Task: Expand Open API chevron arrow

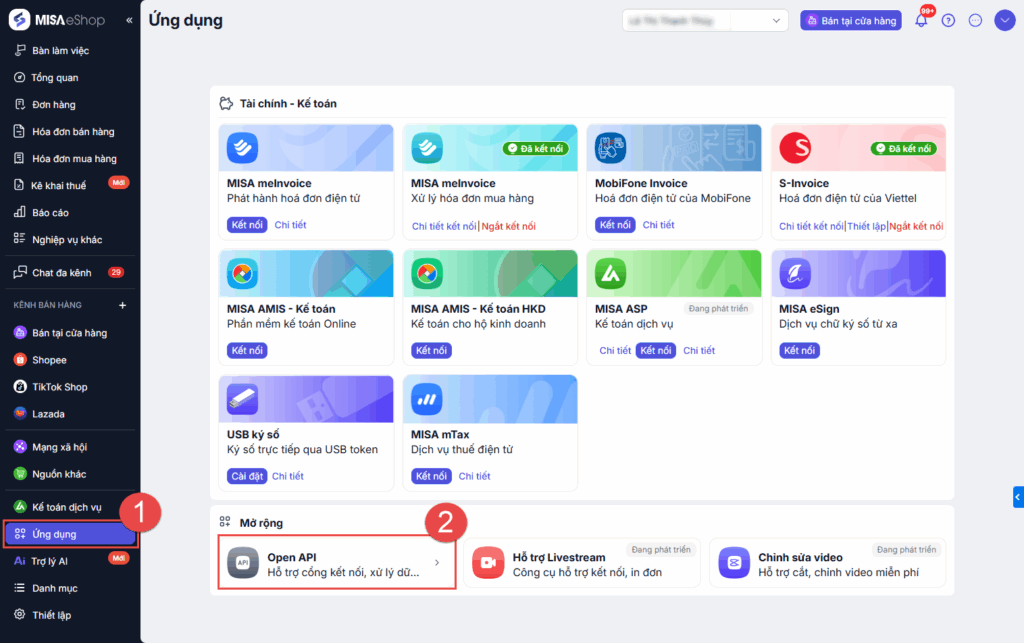Action: (437, 563)
